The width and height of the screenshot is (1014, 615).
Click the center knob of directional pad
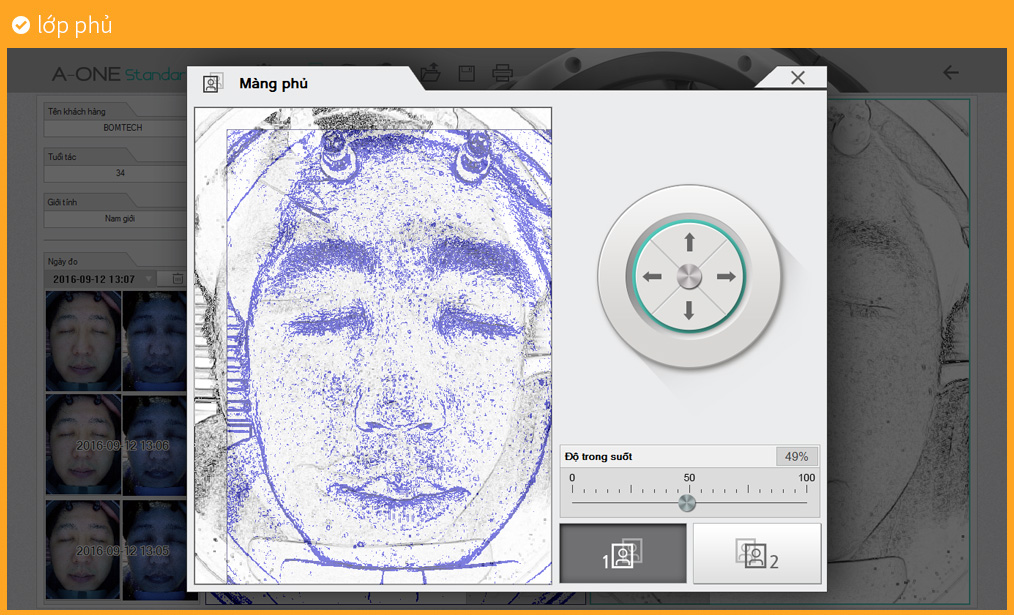pos(689,277)
